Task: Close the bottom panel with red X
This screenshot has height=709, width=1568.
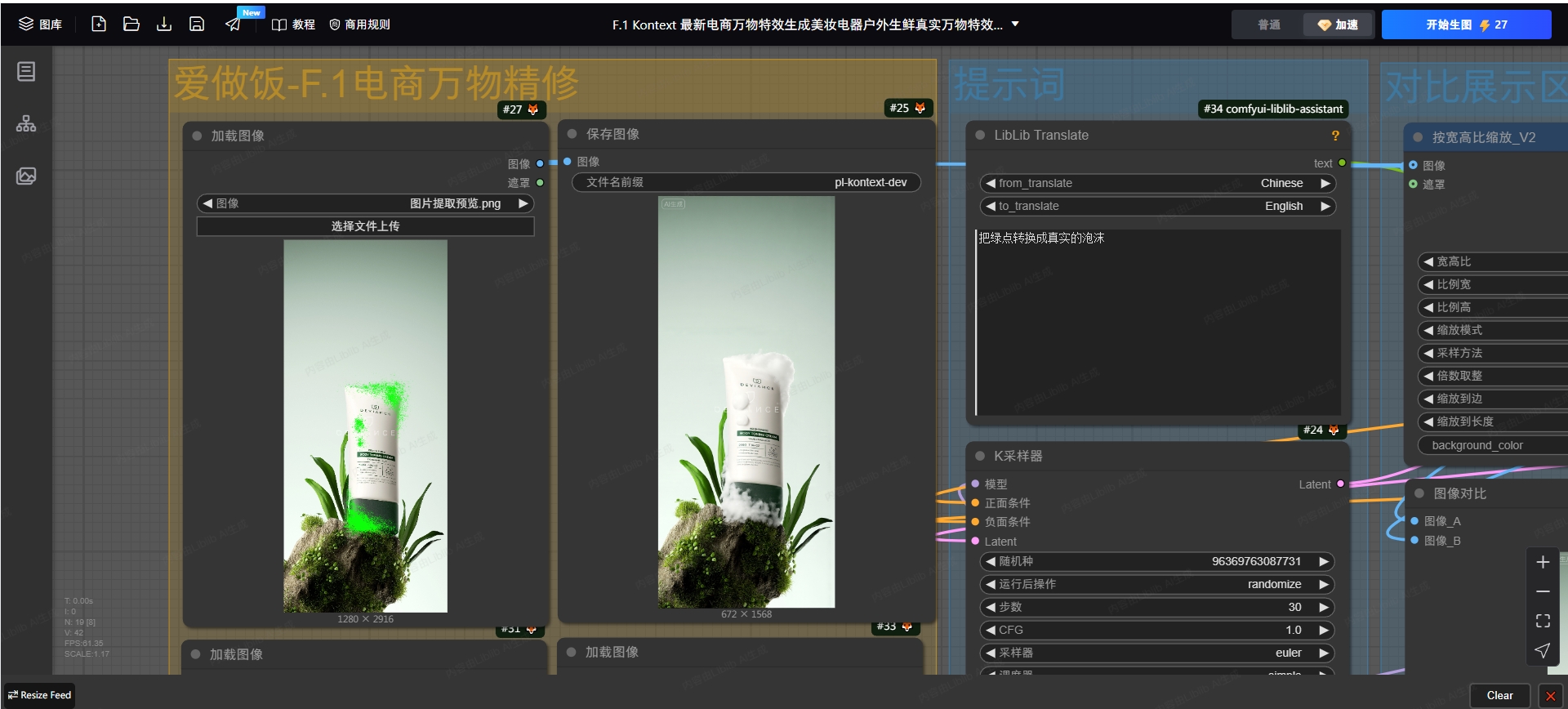Action: tap(1550, 696)
